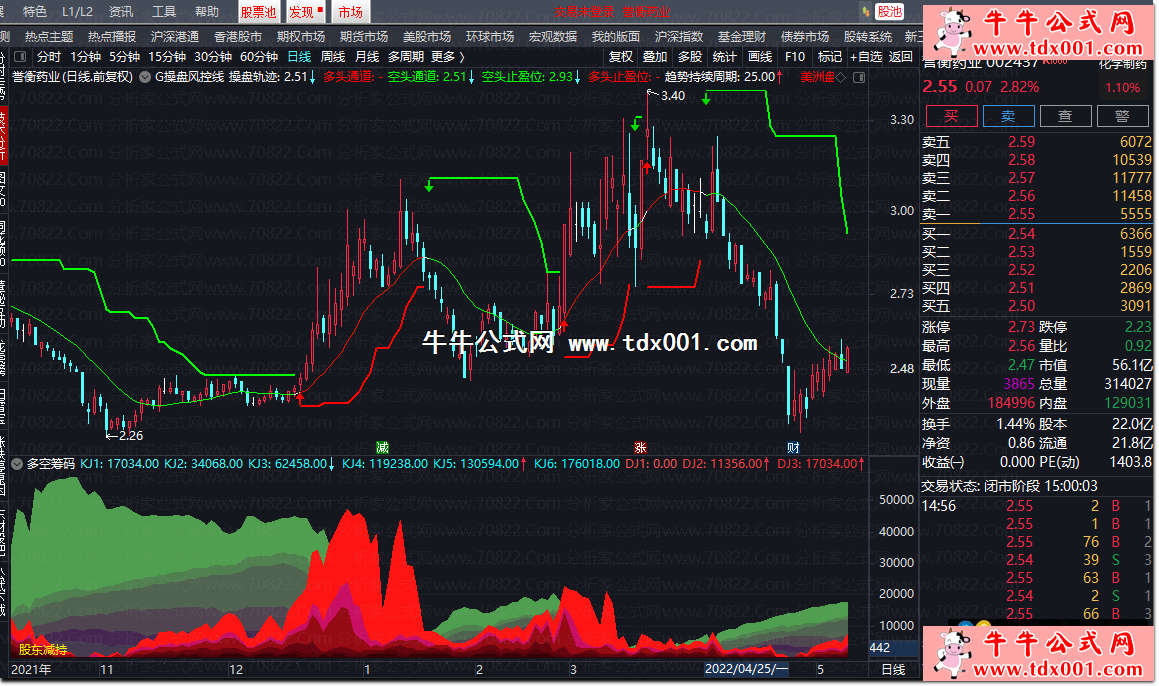Viewport: 1159px width, 686px height.
Task: Expand the G操盘风控线 indicator dropdown
Action: (145, 77)
